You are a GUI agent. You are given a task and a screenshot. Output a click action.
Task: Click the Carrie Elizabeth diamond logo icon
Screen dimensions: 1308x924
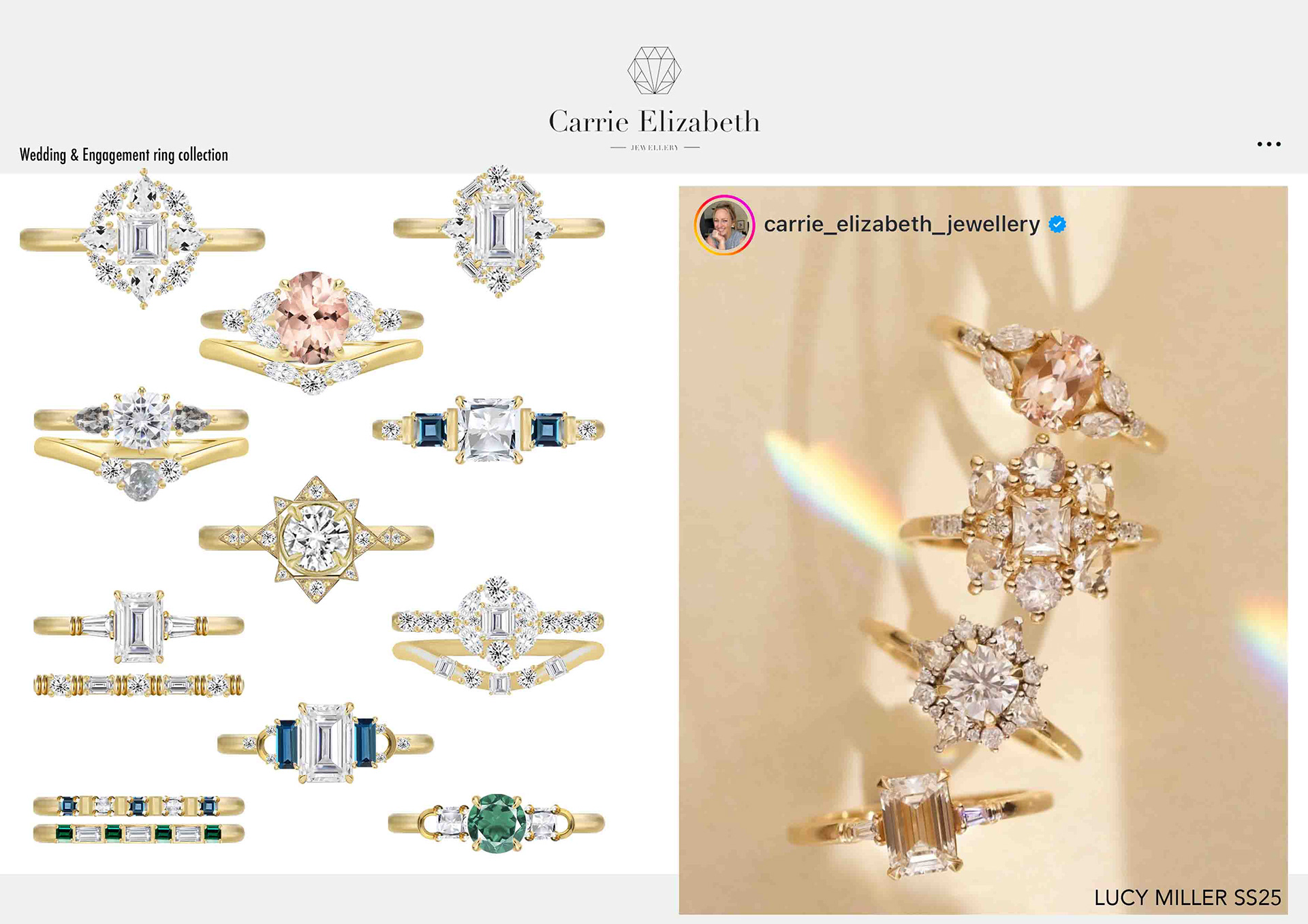654,70
